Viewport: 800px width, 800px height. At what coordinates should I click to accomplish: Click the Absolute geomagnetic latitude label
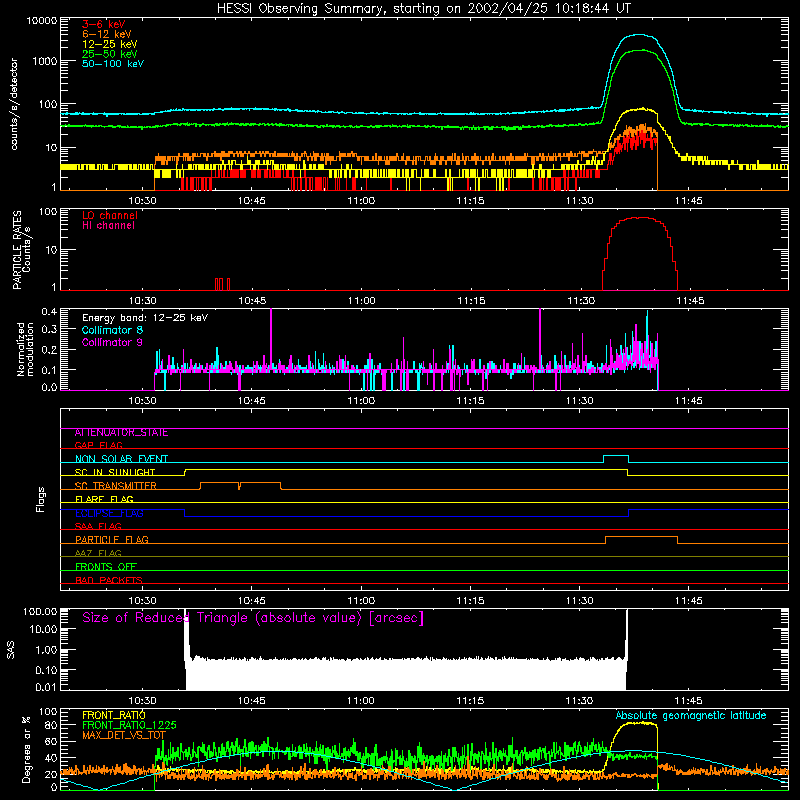pyautogui.click(x=691, y=715)
